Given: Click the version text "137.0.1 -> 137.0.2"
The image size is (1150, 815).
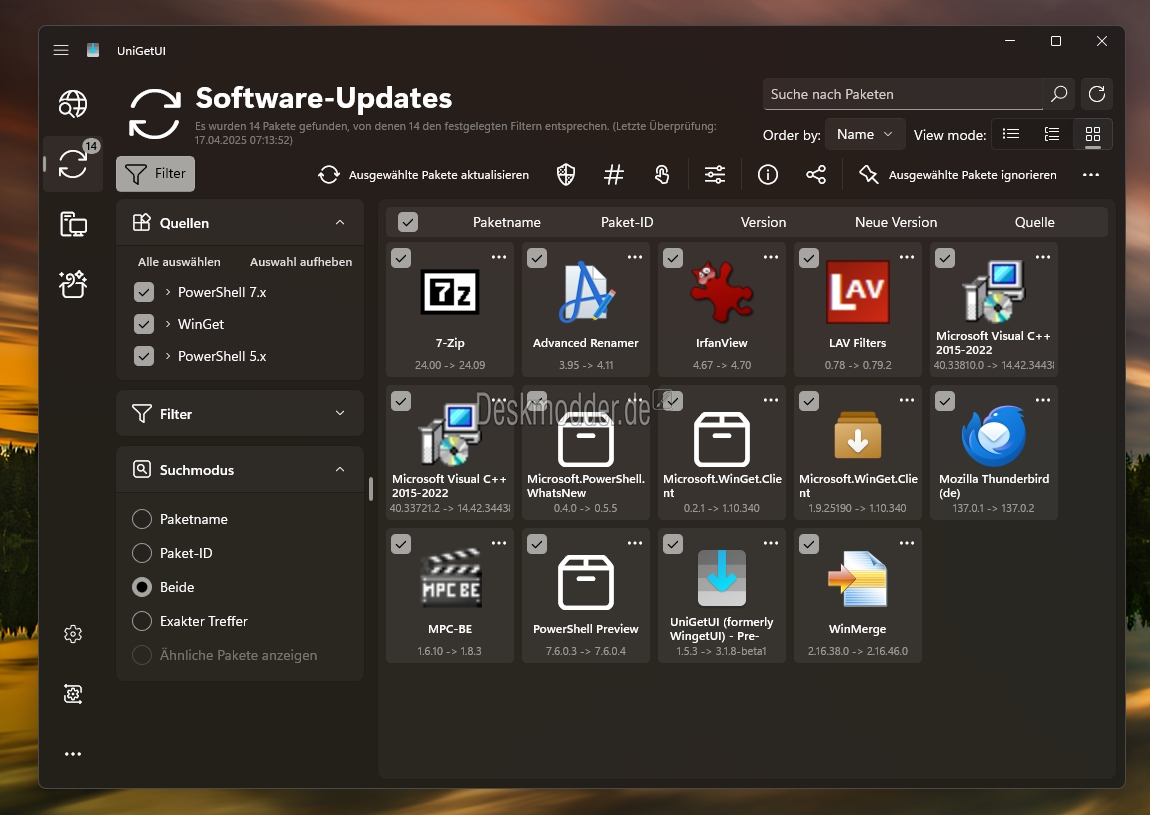Looking at the screenshot, I should click(993, 508).
